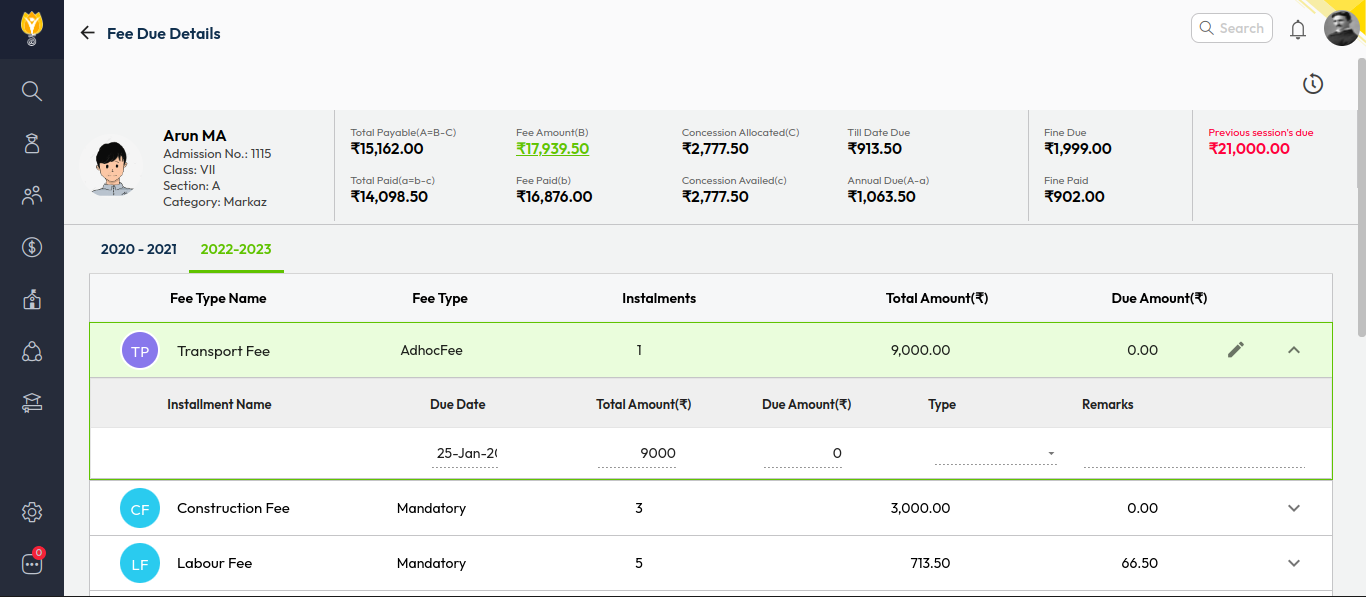Click the user profile avatar at top right
The height and width of the screenshot is (597, 1366).
pyautogui.click(x=1341, y=28)
